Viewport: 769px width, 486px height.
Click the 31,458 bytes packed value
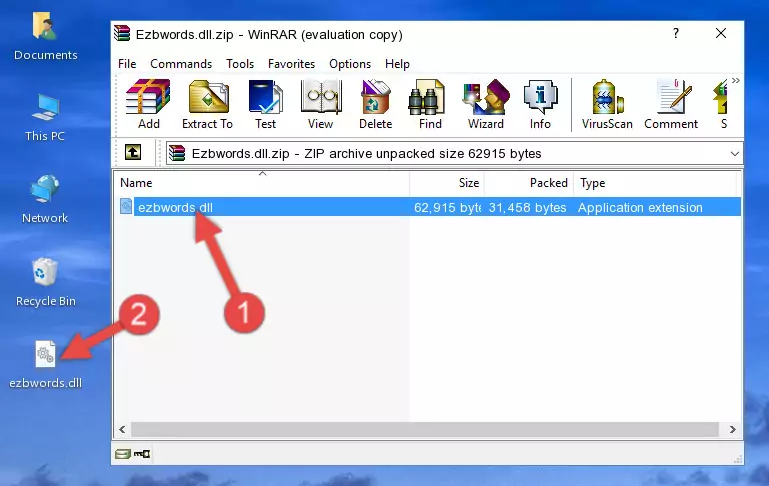tap(527, 207)
